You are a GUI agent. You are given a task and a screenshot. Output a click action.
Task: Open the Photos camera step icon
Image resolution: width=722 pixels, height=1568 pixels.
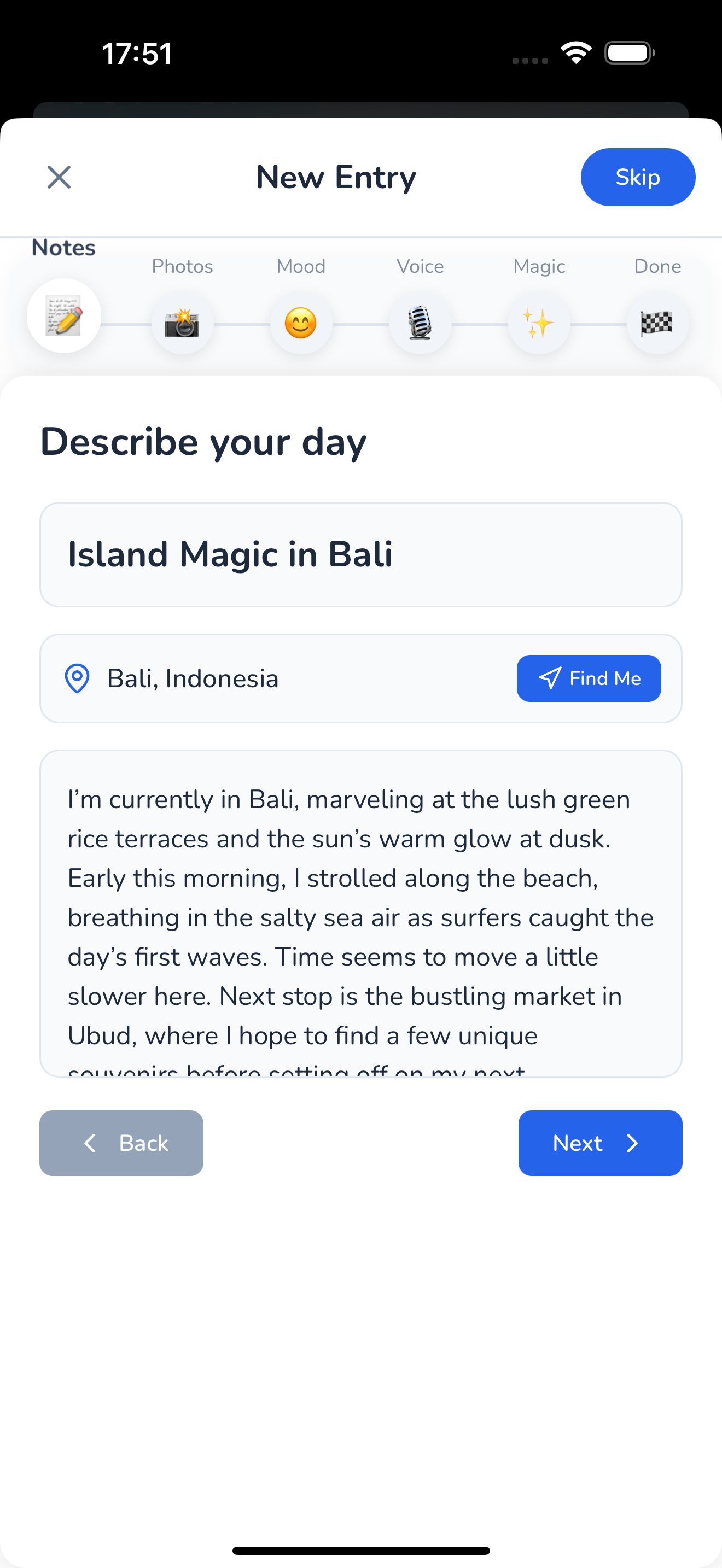[182, 323]
